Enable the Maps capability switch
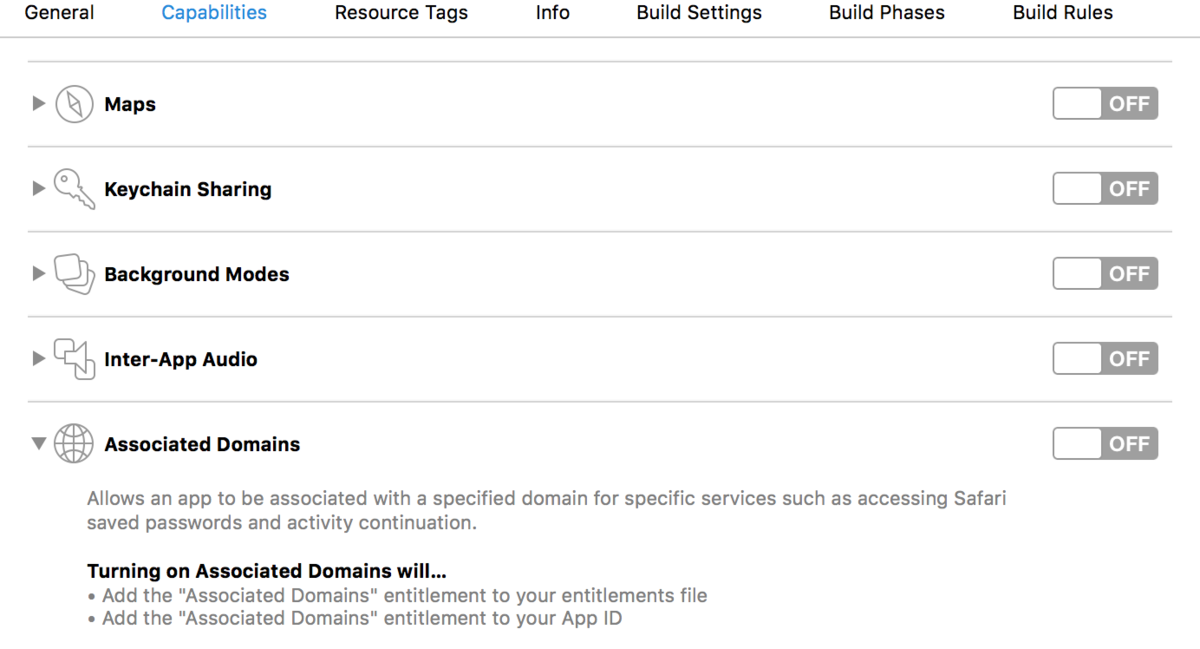Image resolution: width=1200 pixels, height=649 pixels. coord(1104,104)
